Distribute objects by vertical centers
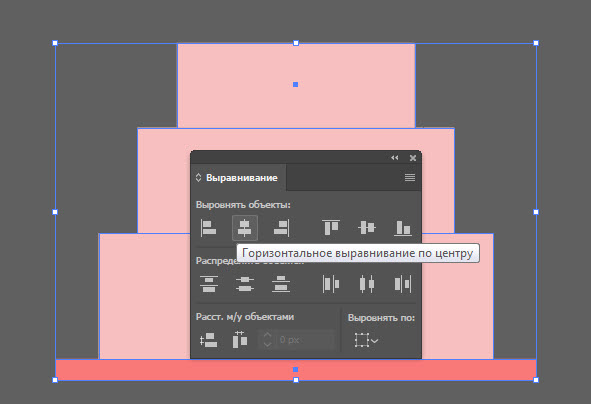Screen dimensions: 591x404 (x=245, y=284)
